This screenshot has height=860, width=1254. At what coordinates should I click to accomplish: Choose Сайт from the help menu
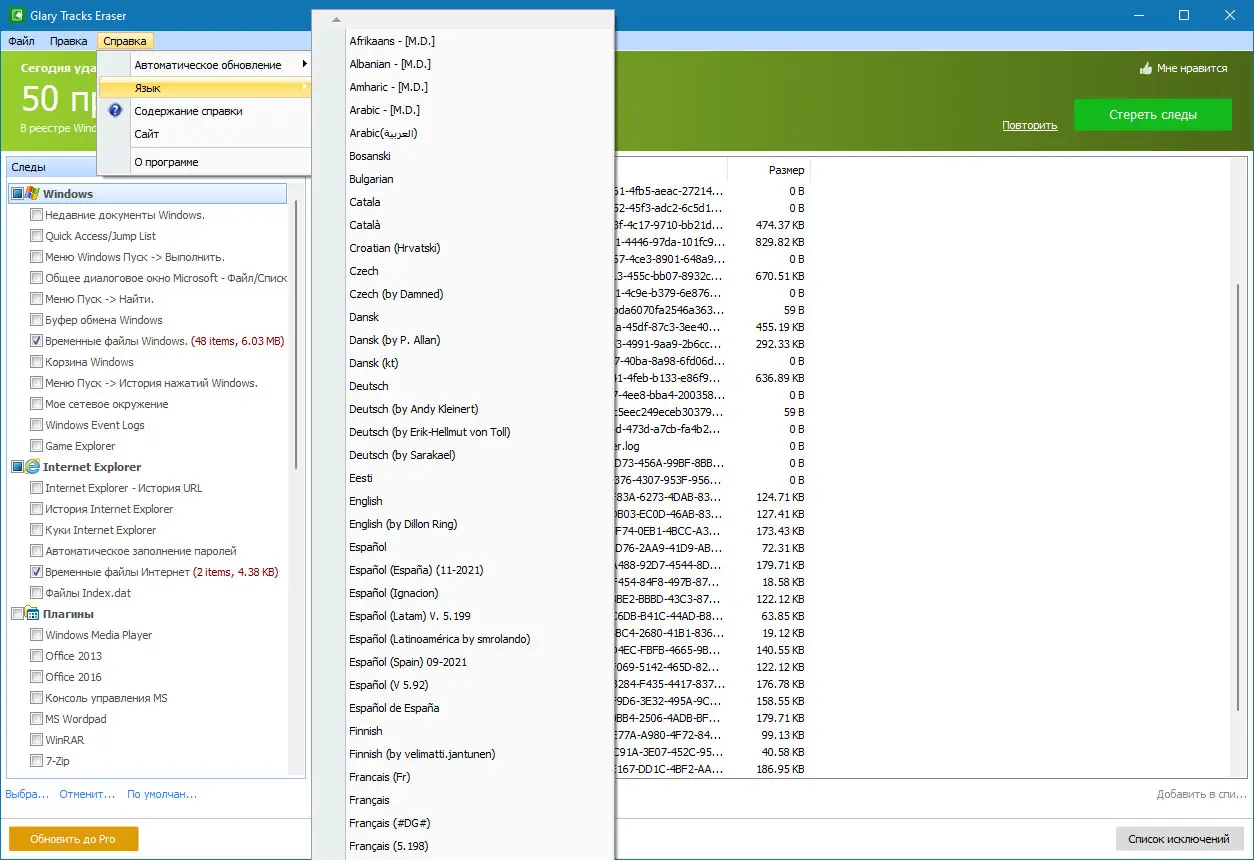point(205,134)
